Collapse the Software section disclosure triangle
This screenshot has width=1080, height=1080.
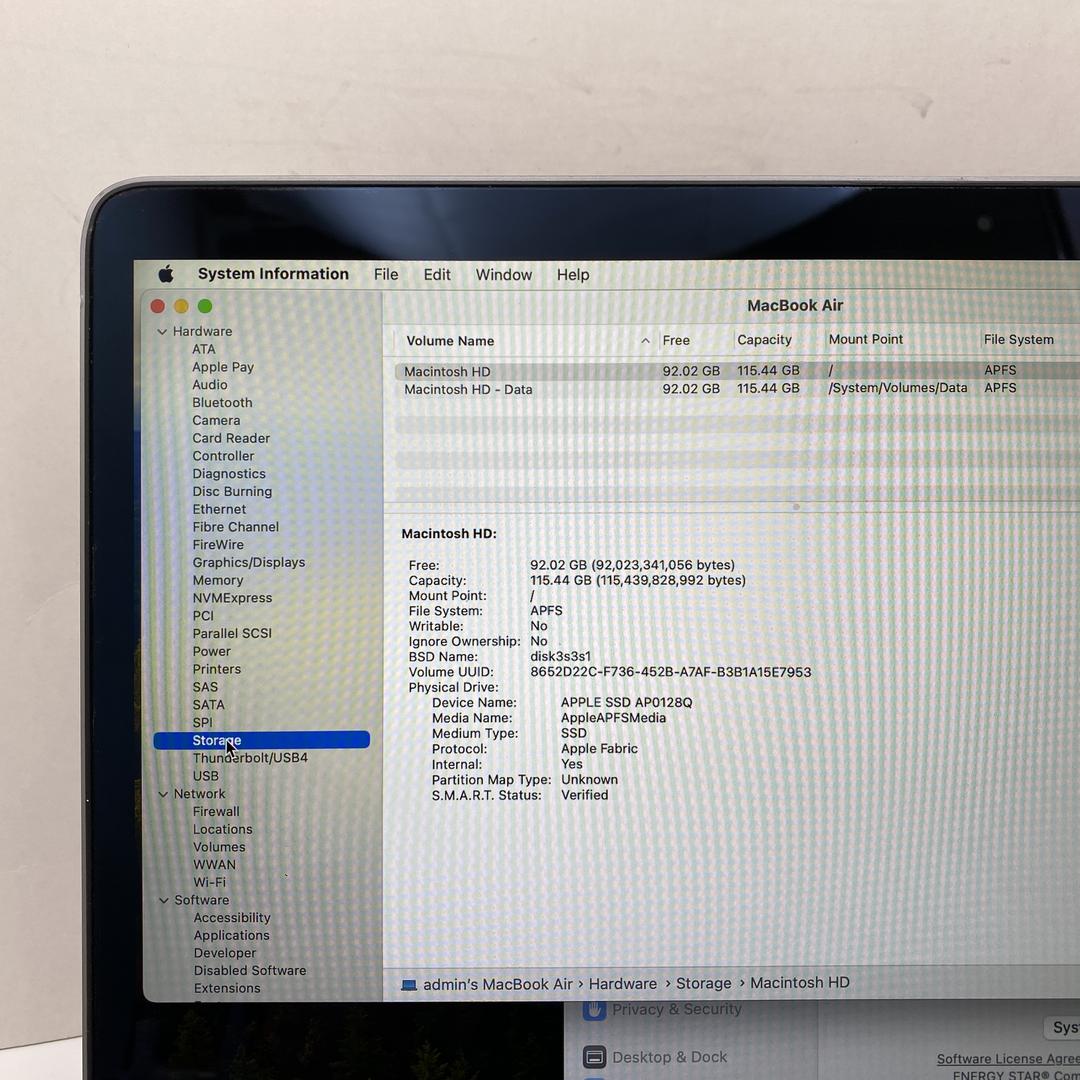click(164, 901)
